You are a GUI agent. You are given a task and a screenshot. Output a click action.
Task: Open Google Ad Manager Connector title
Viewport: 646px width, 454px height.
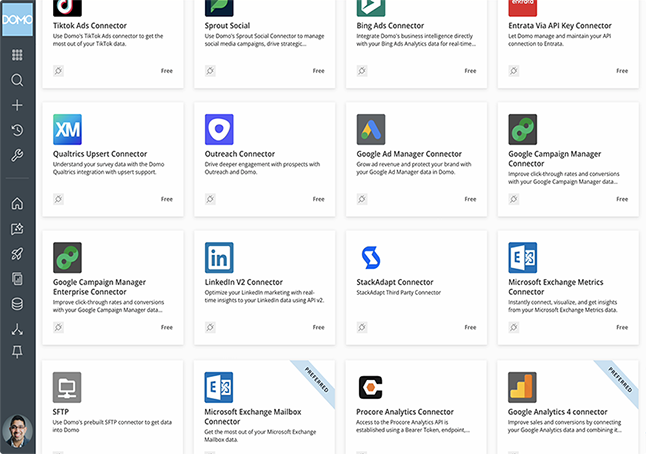[x=409, y=154]
